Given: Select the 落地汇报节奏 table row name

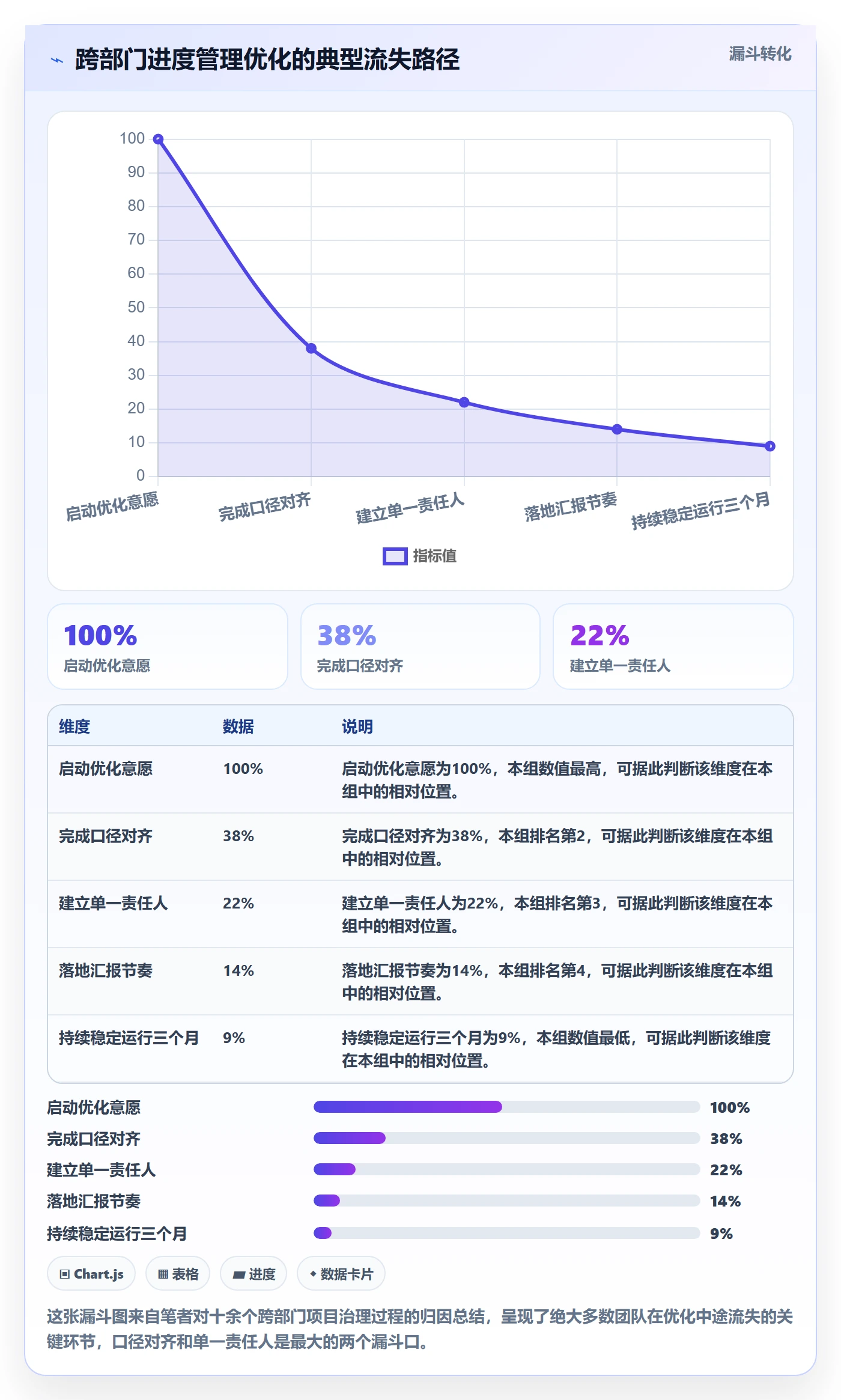Looking at the screenshot, I should point(106,970).
